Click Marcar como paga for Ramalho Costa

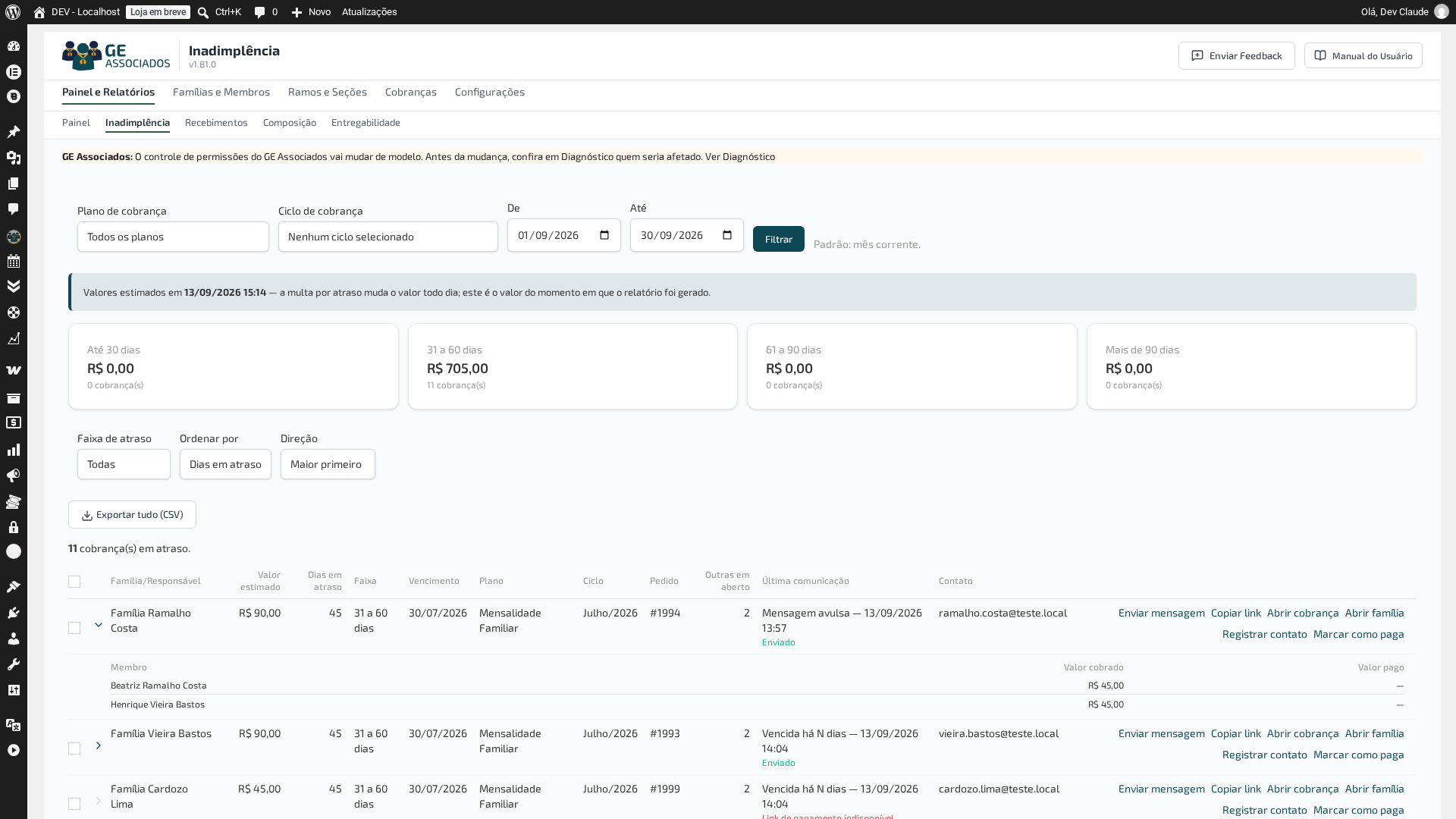click(x=1359, y=634)
